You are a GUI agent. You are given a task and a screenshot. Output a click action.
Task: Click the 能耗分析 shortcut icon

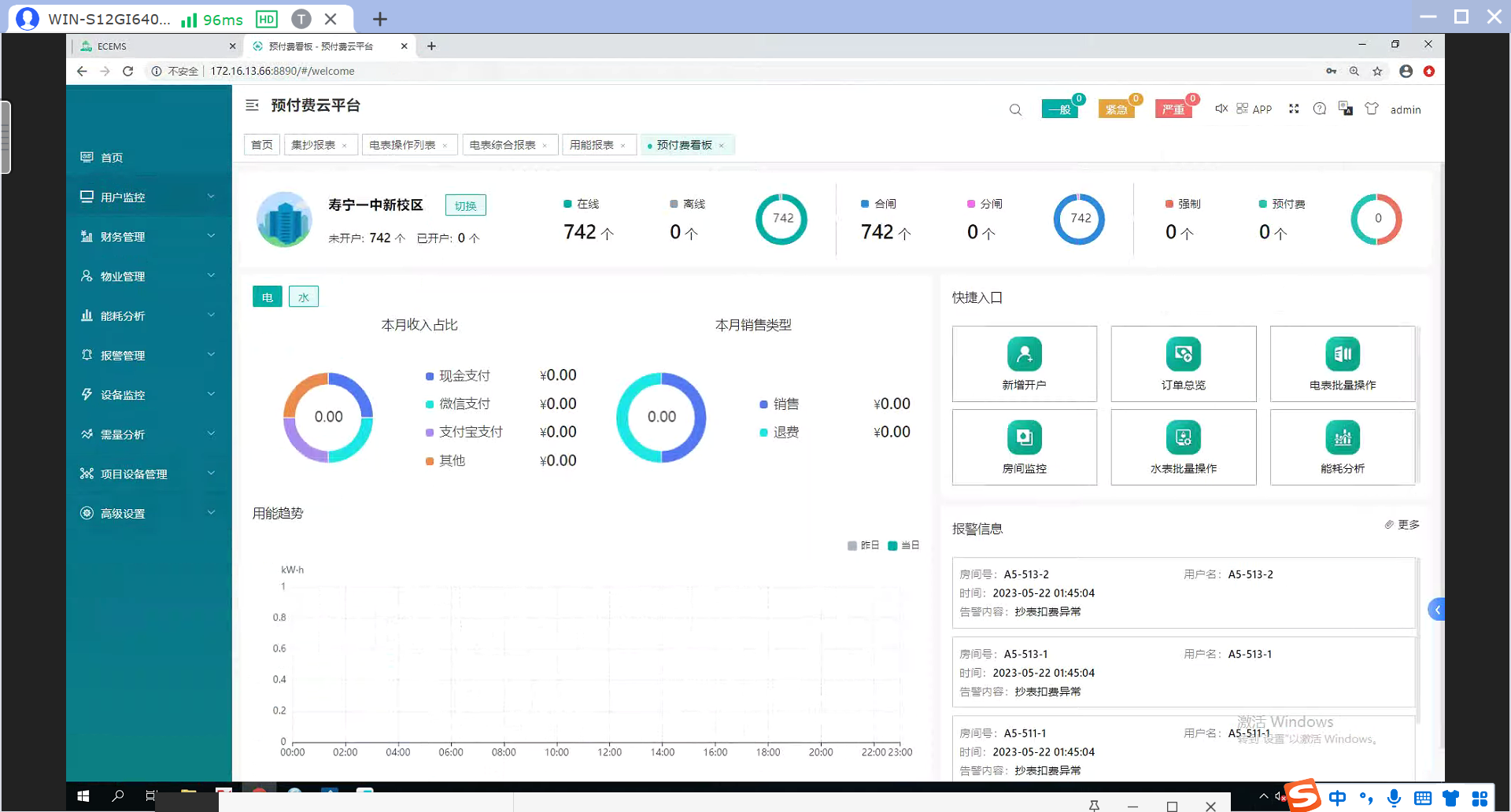tap(1343, 437)
